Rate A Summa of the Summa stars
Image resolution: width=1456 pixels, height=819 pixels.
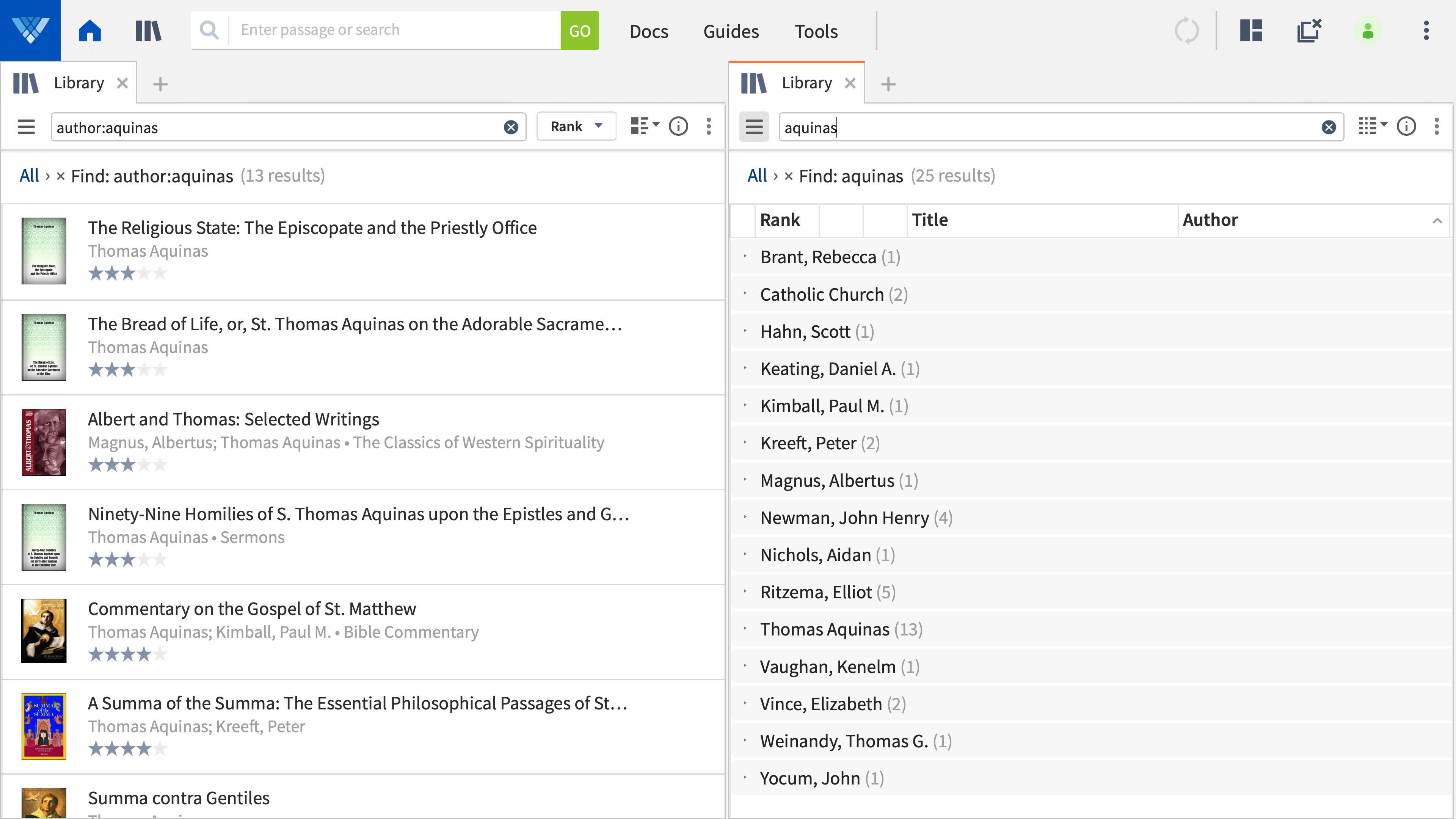(128, 749)
